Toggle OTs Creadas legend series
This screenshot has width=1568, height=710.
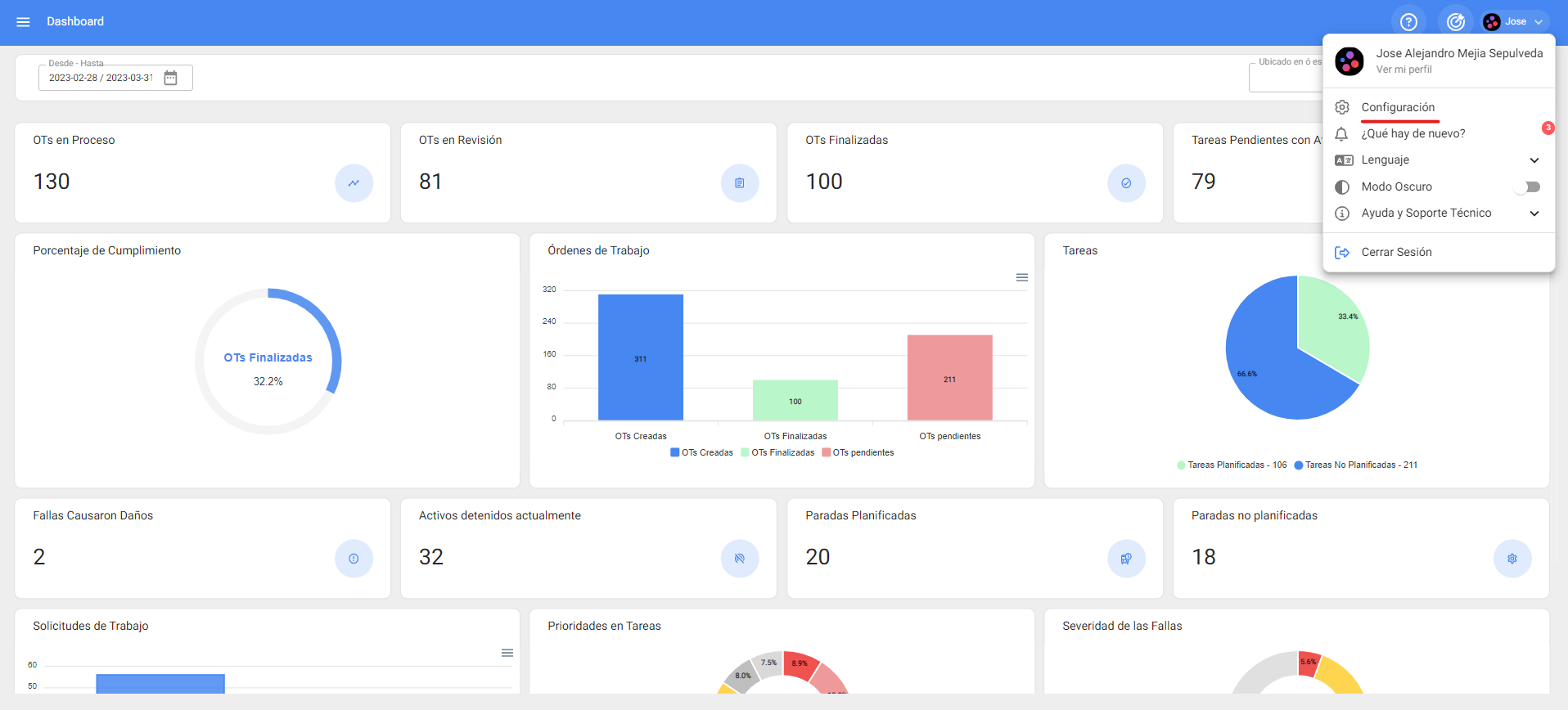701,452
